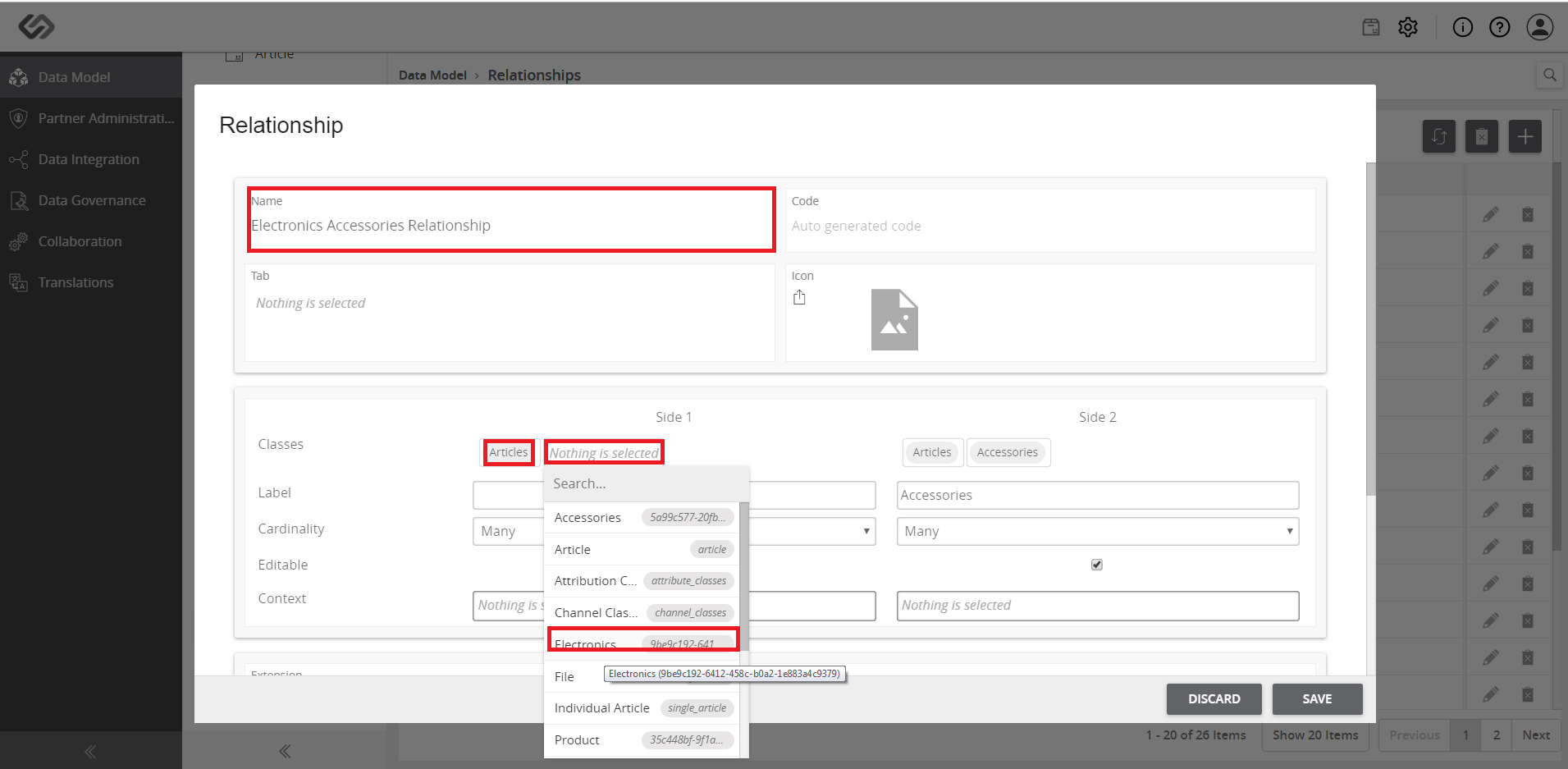
Task: Click the DISCARD button
Action: click(1214, 699)
